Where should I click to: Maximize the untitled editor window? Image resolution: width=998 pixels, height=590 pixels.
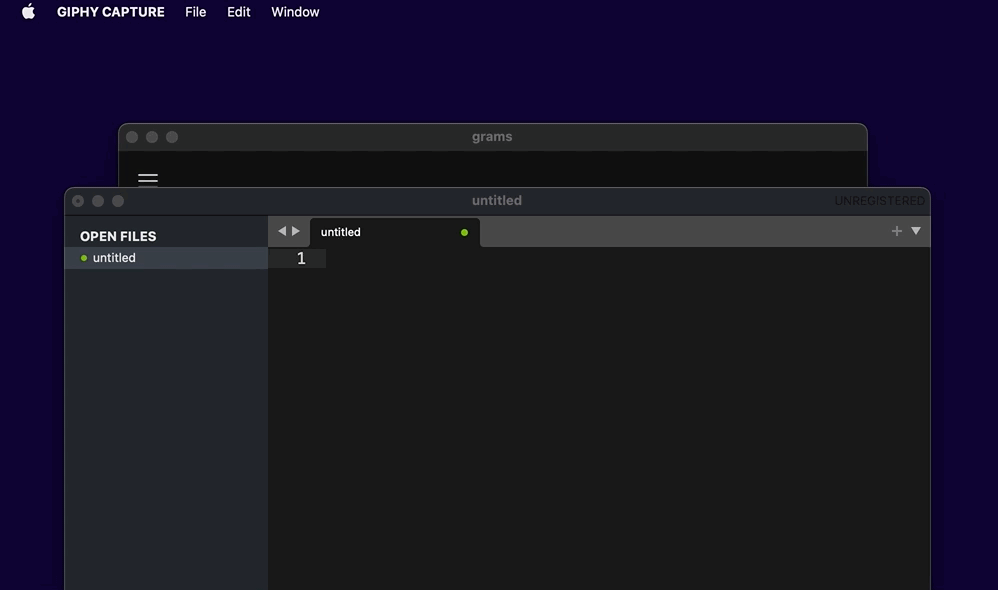(118, 201)
